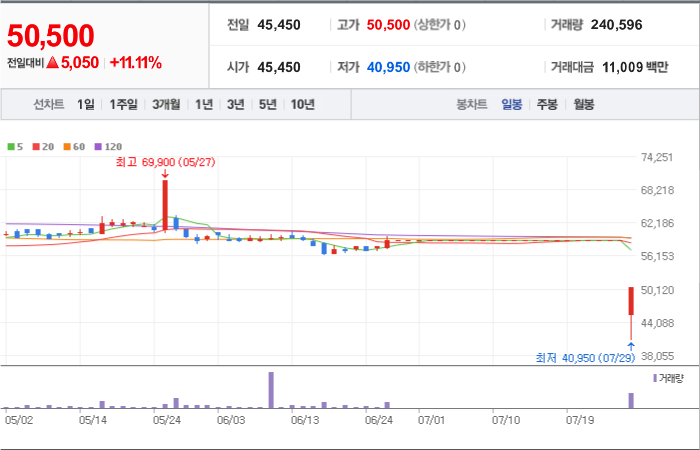
Task: Click the 선차트 label
Action: (49, 104)
